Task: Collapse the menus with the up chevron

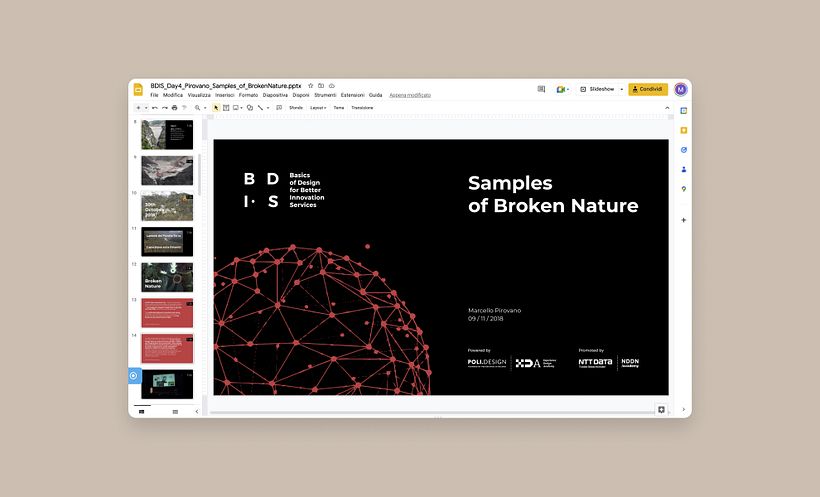Action: [667, 108]
